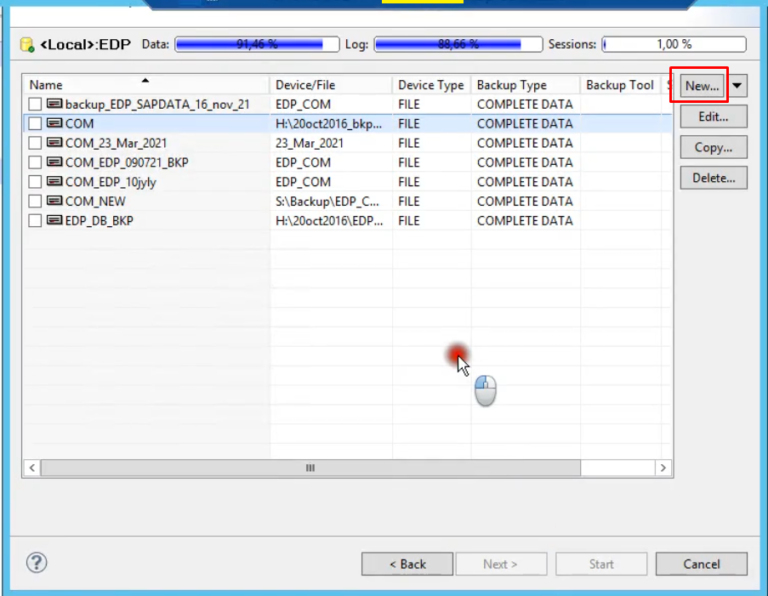This screenshot has width=768, height=596.
Task: Tick the checkbox for COM template
Action: click(35, 123)
